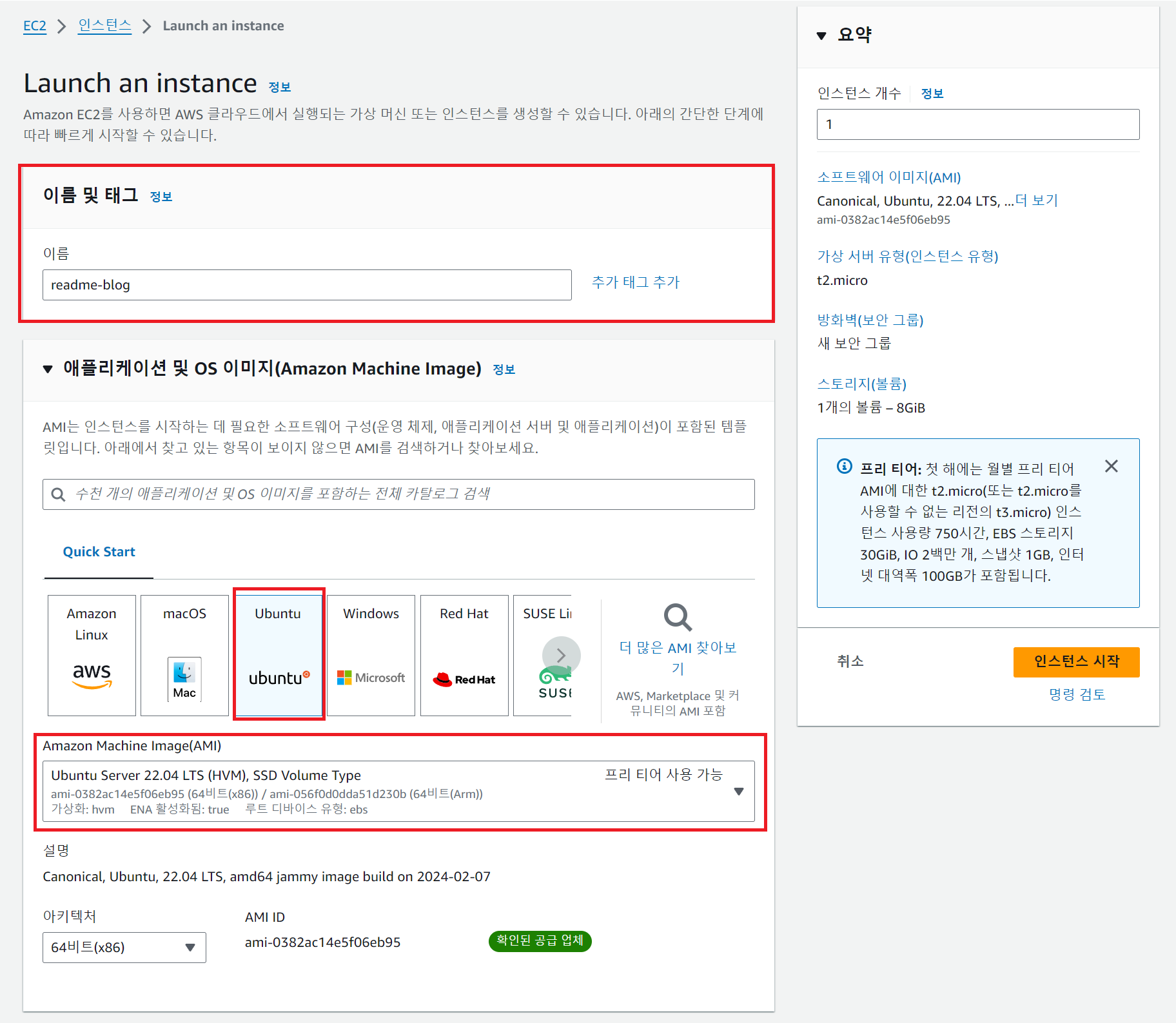Image resolution: width=1176 pixels, height=1023 pixels.
Task: Open the 가상 서버 유형(인스턴스 유형) link
Action: 908,257
